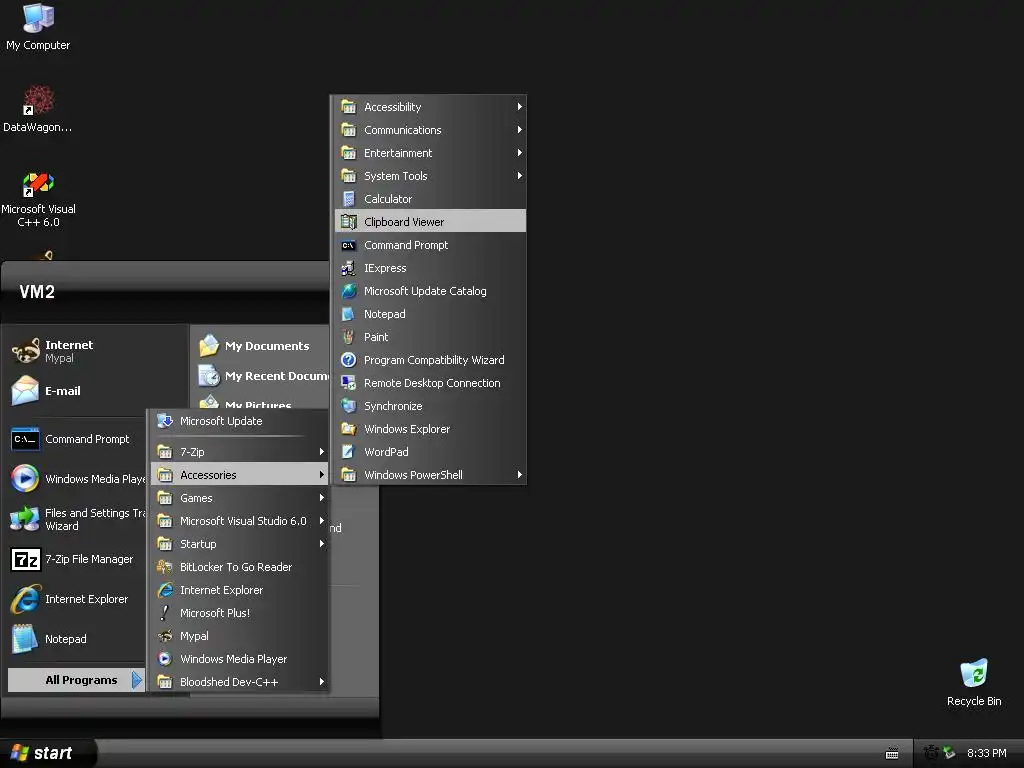Click the Command Prompt icon in Accessories
This screenshot has width=1024, height=768.
[x=349, y=246]
